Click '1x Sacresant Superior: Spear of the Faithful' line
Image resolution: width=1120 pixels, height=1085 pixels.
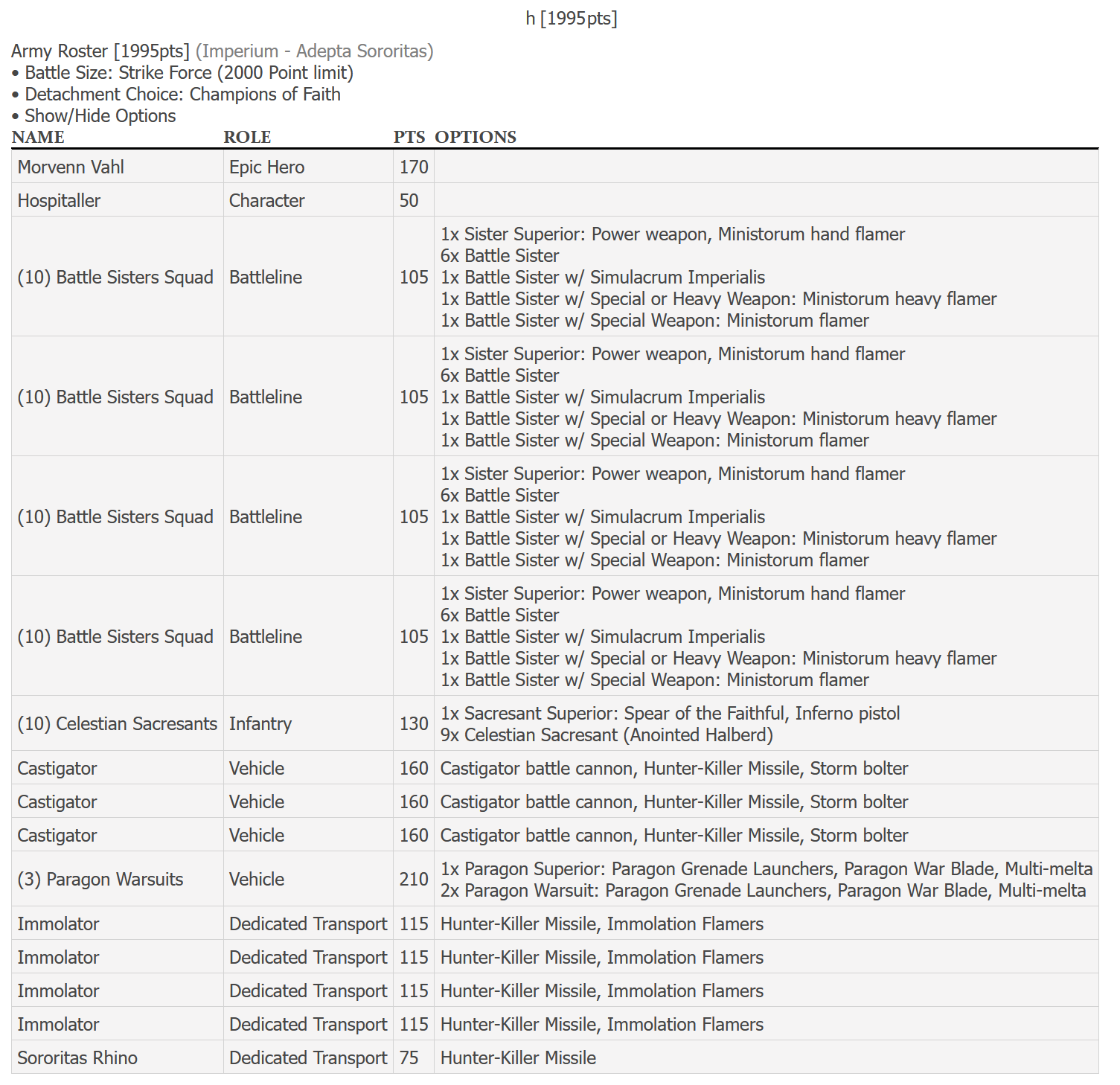click(670, 714)
